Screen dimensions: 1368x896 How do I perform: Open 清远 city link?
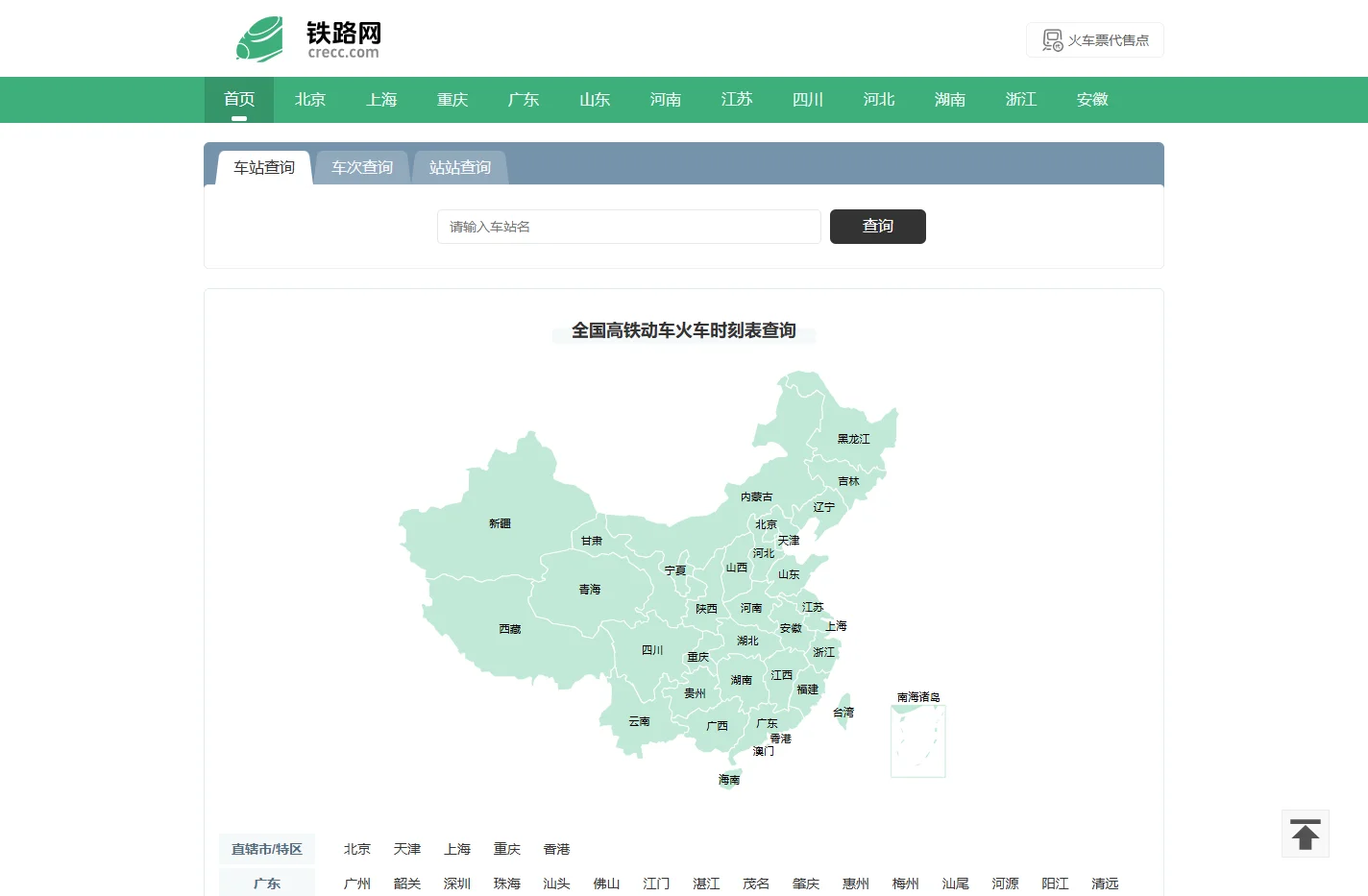tap(1105, 884)
